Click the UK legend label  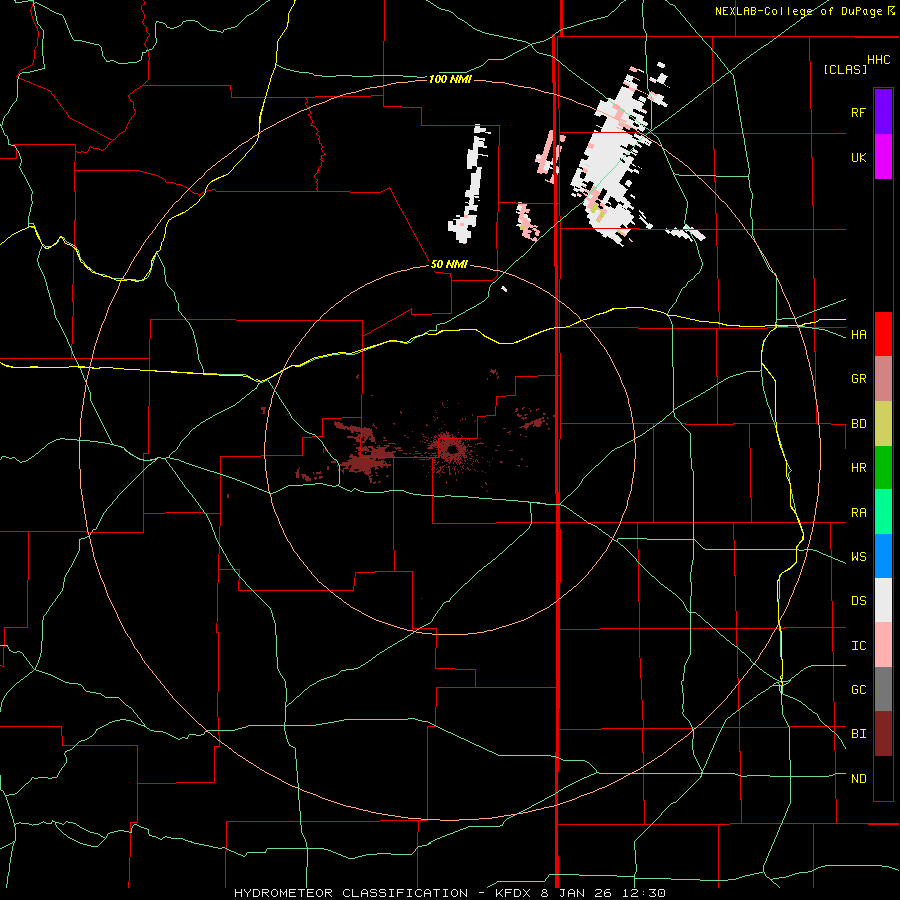coord(858,157)
